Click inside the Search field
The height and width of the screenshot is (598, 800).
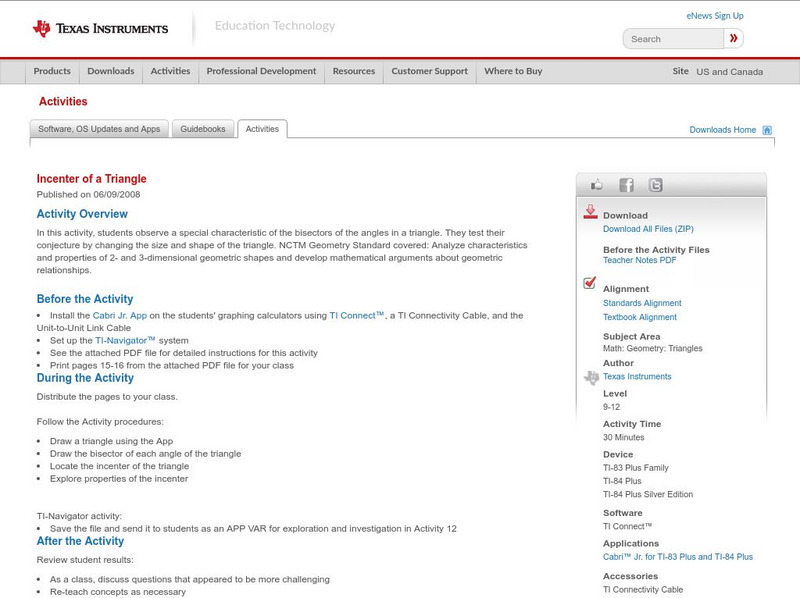tap(673, 39)
